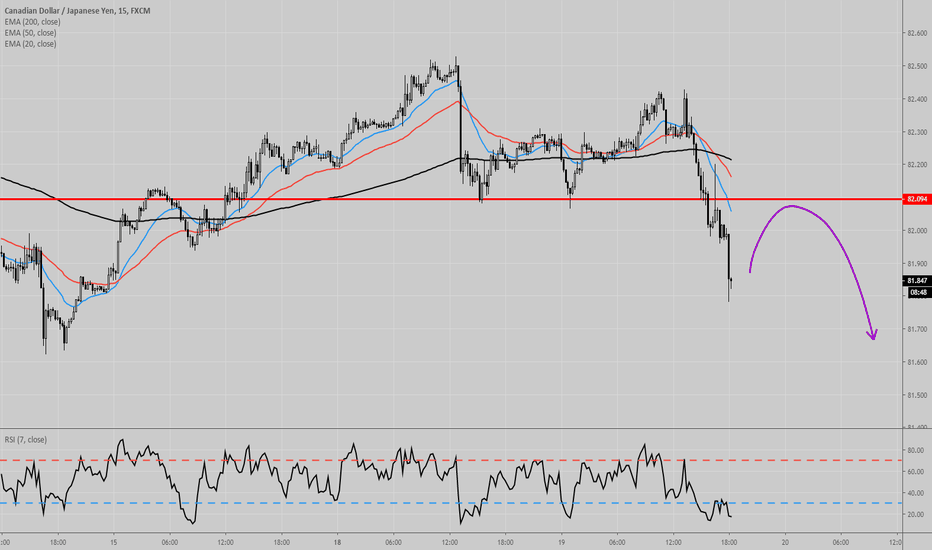Select the EMA (200, close) indicator label

[29, 21]
